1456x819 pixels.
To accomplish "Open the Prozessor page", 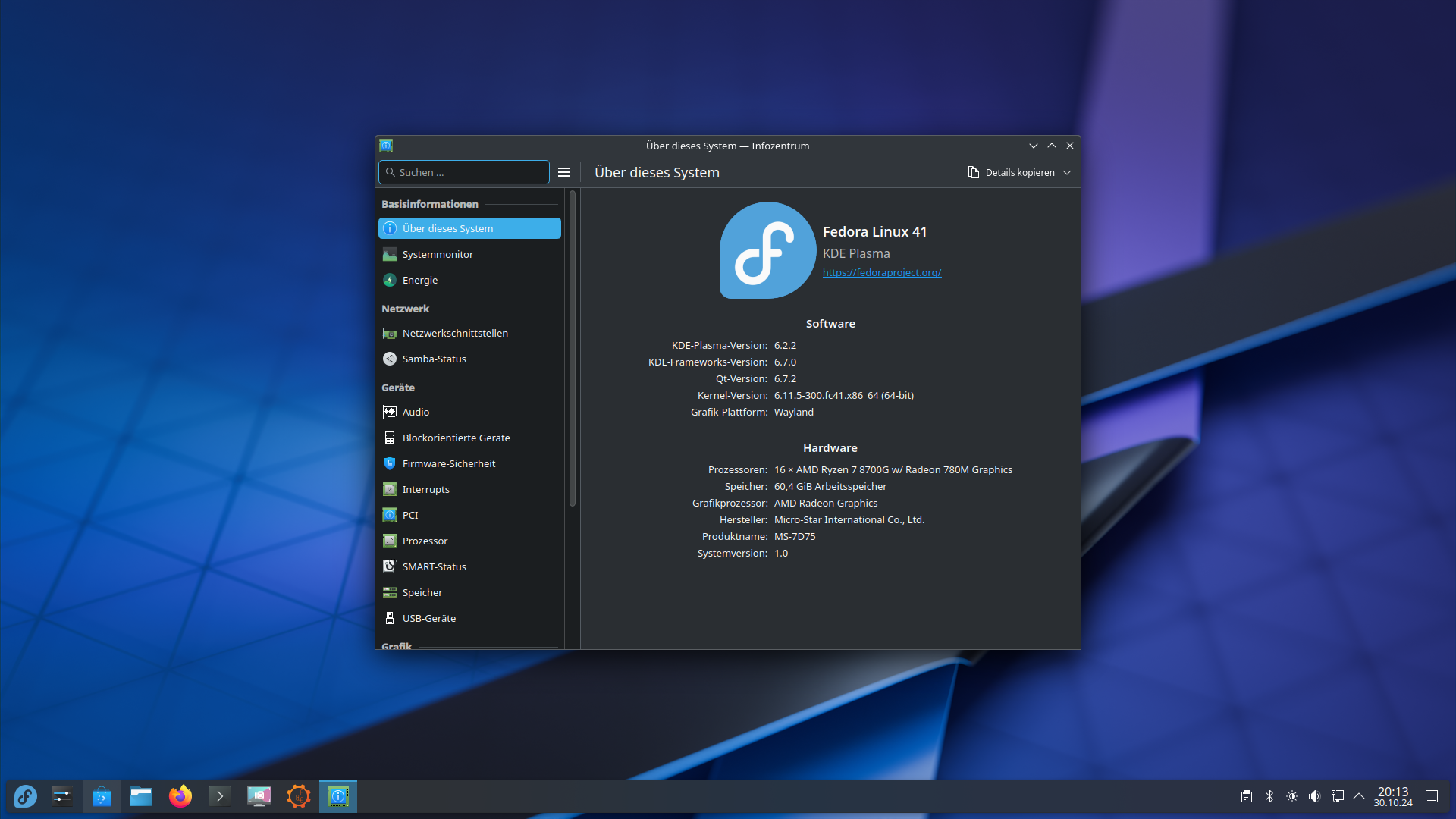I will point(469,541).
